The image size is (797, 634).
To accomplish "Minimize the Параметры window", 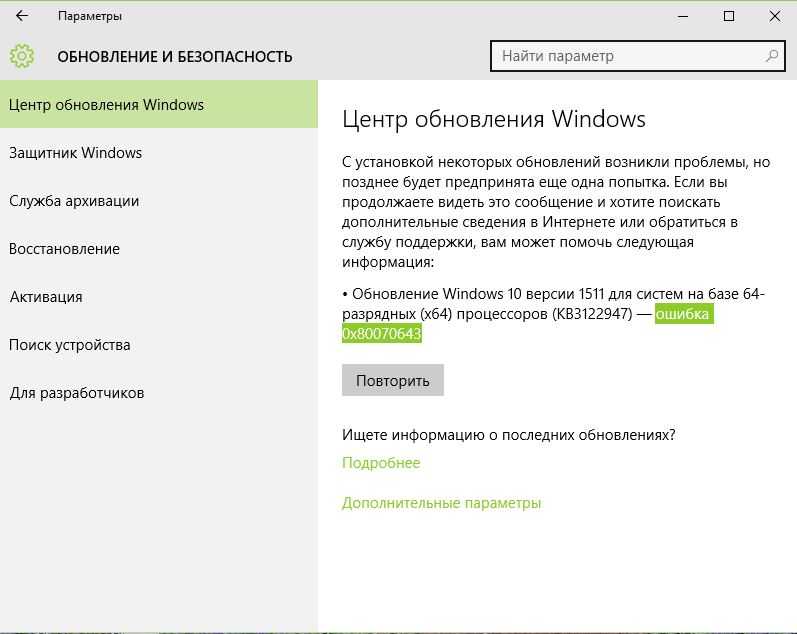I will point(683,16).
